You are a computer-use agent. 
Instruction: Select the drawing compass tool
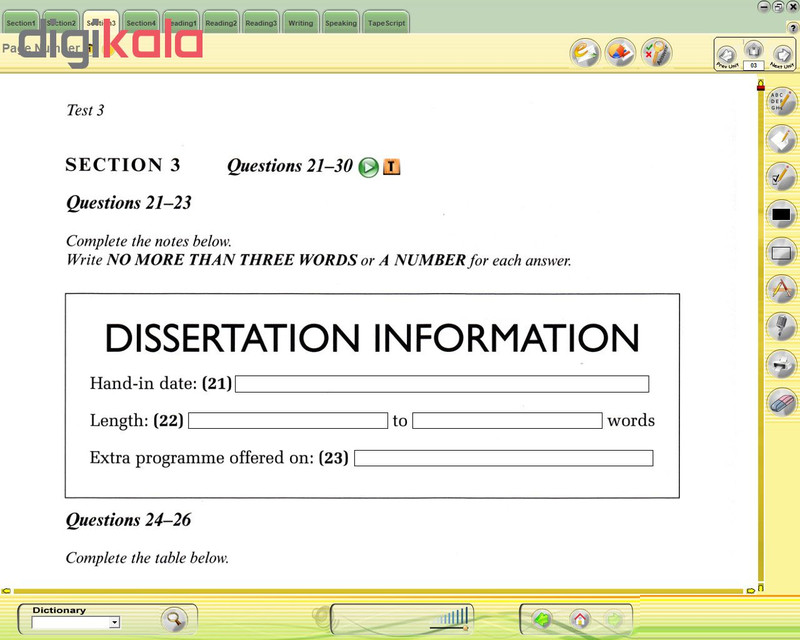click(781, 289)
